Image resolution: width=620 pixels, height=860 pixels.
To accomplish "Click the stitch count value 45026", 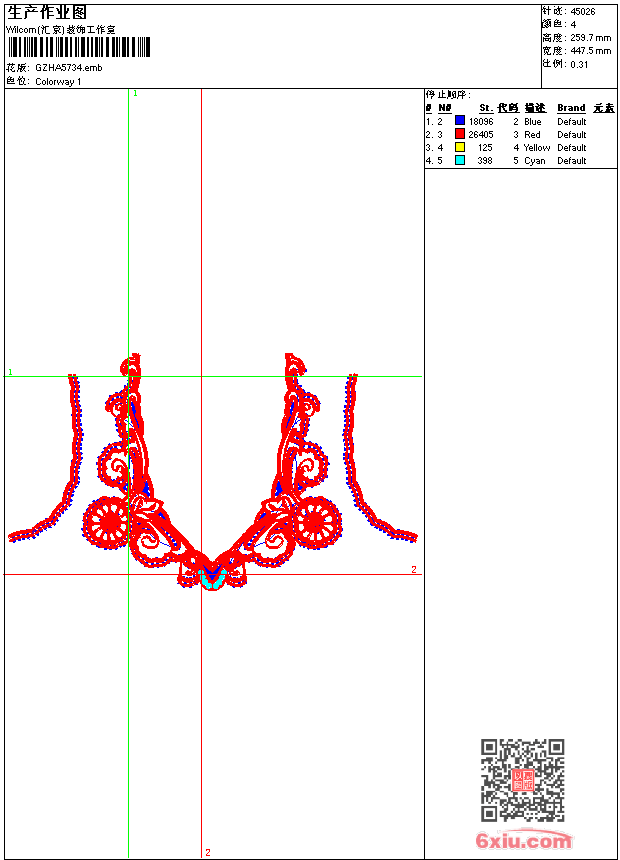I will pyautogui.click(x=583, y=12).
